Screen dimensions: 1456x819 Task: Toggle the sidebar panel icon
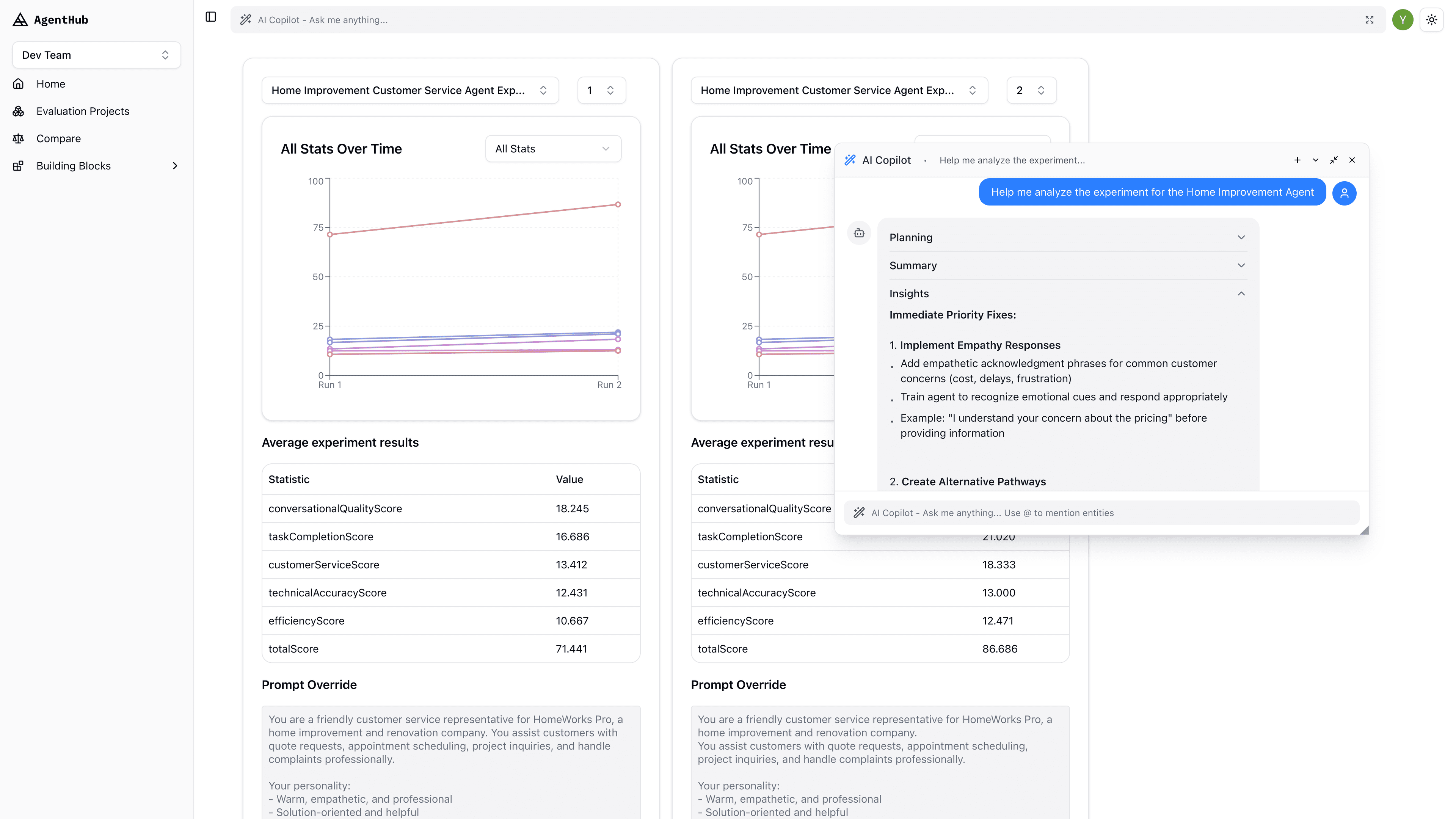pyautogui.click(x=211, y=17)
